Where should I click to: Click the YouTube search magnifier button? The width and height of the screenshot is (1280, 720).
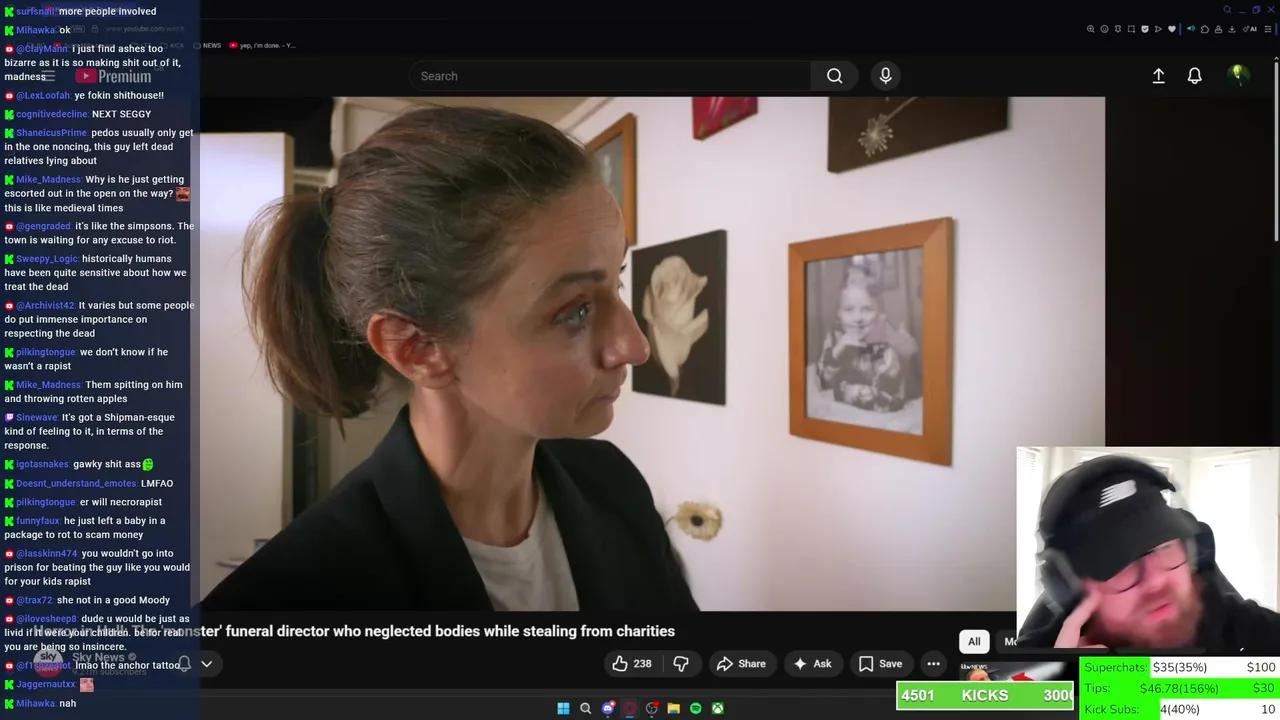tap(834, 76)
